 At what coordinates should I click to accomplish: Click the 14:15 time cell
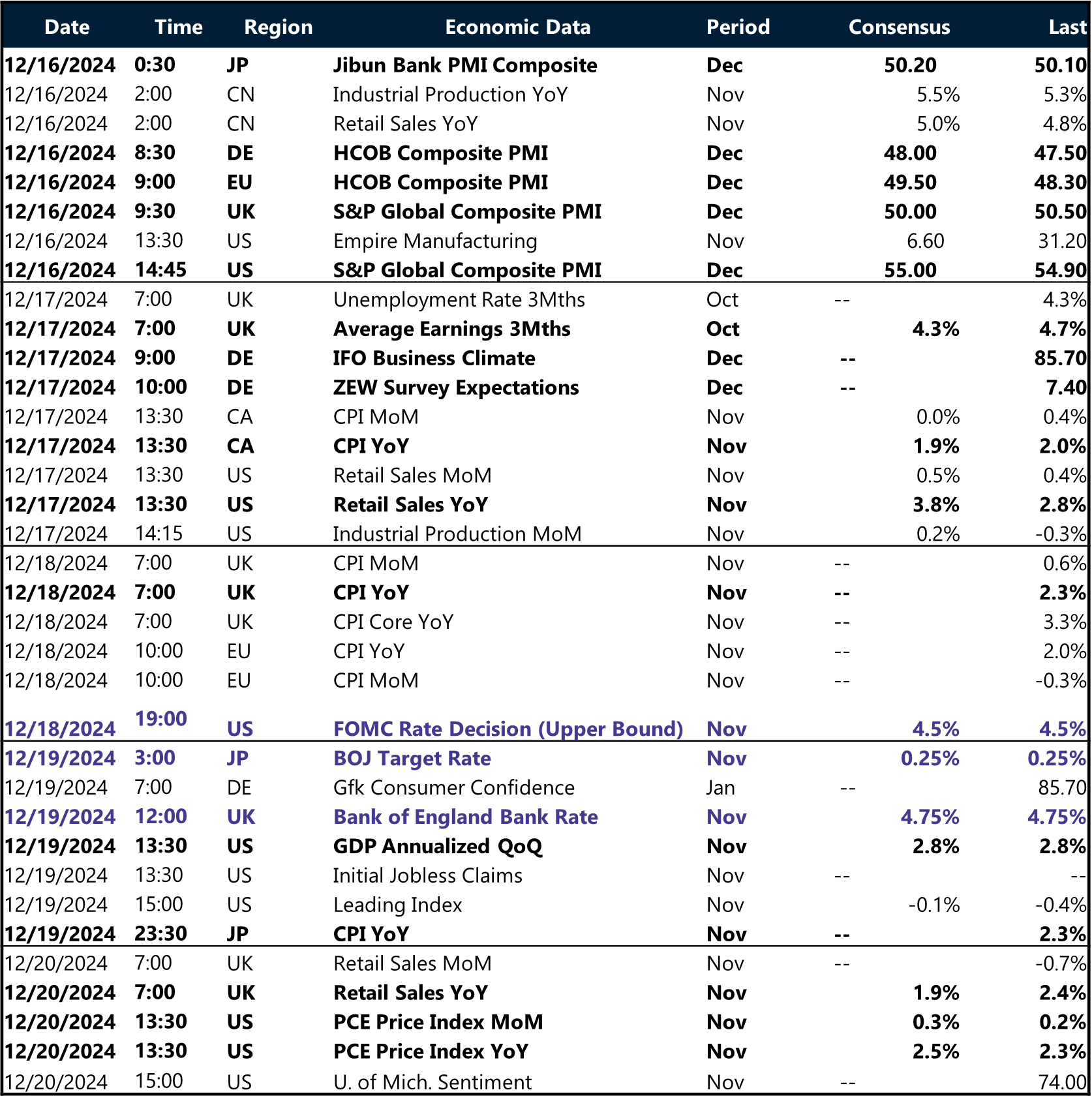[x=159, y=534]
